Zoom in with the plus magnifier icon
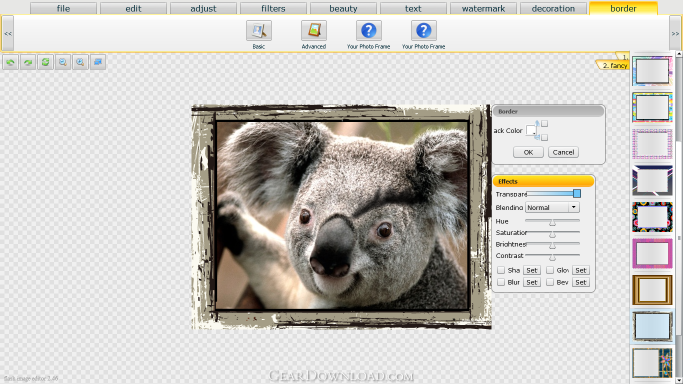Image resolution: width=683 pixels, height=384 pixels. 80,62
